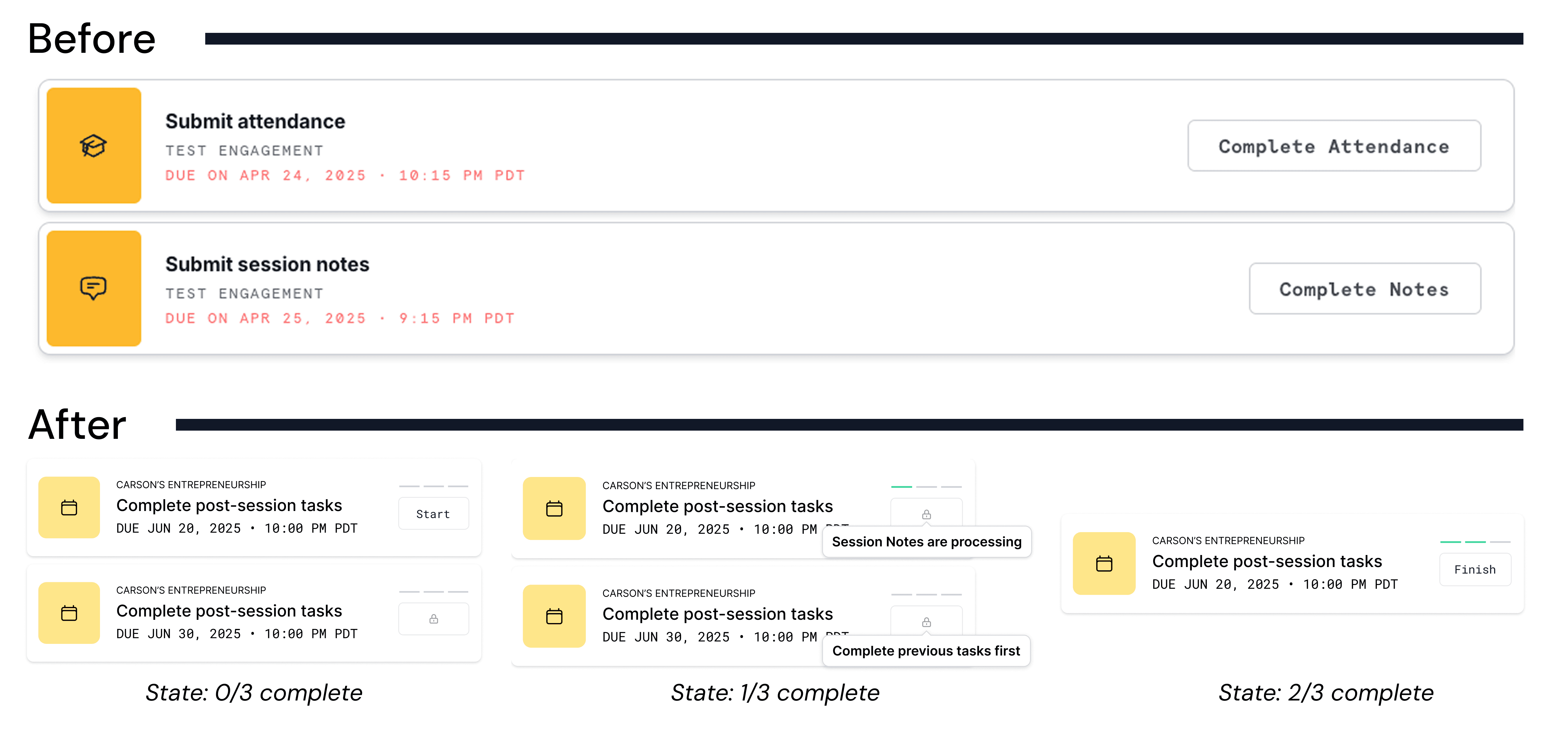Click the Complete Attendance button
Image resolution: width=1568 pixels, height=731 pixels.
pos(1334,146)
